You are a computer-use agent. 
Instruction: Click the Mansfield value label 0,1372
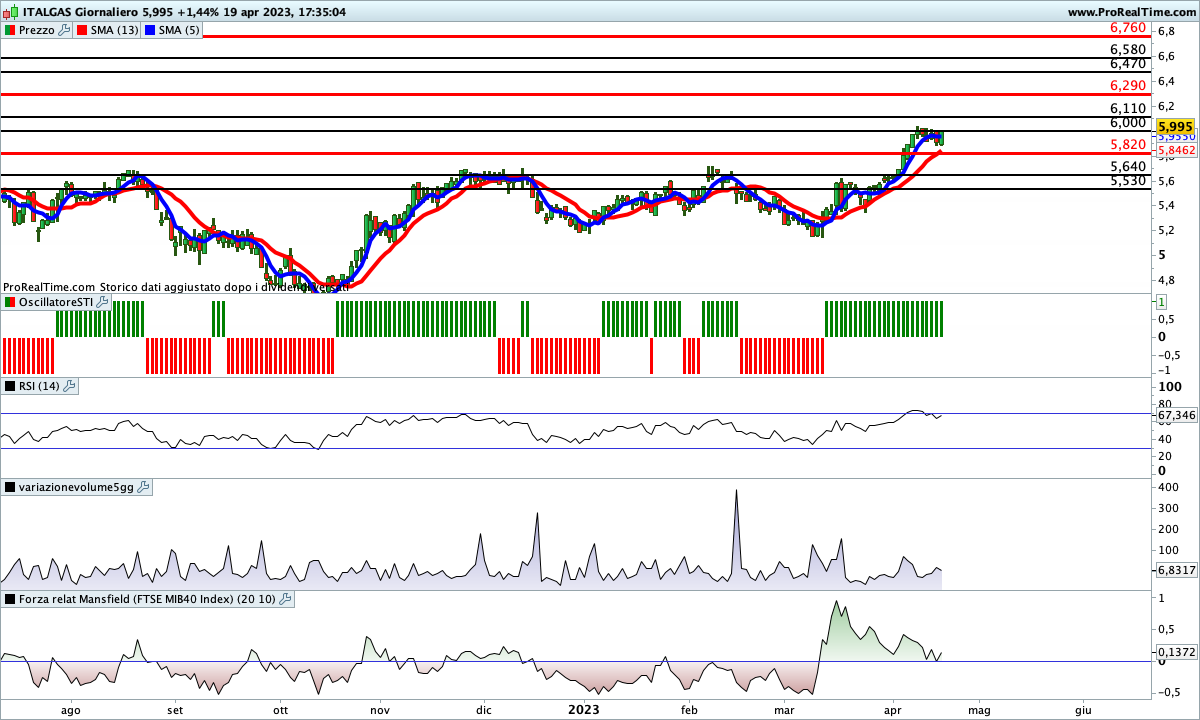click(x=1176, y=652)
